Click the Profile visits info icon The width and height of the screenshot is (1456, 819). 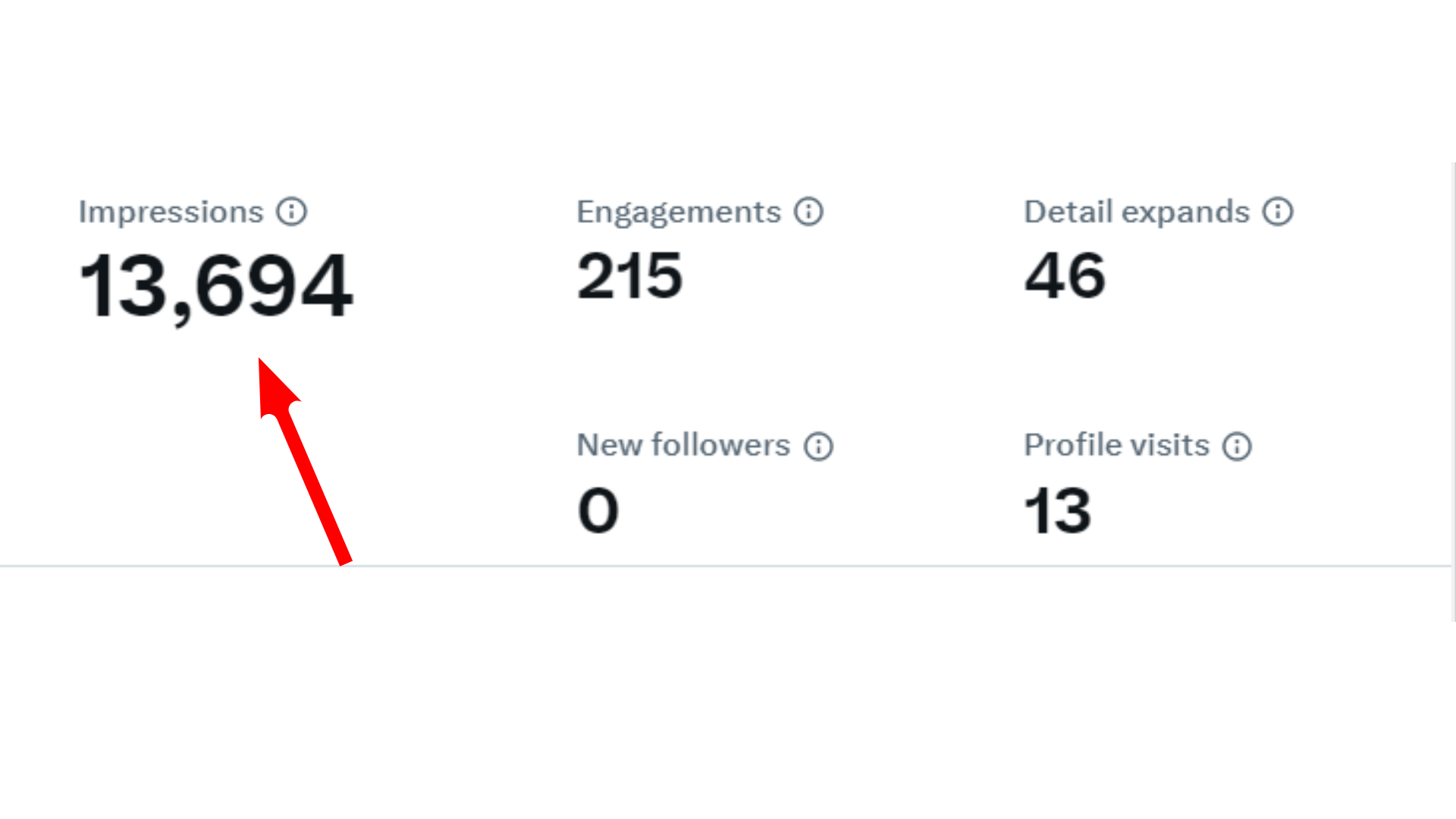tap(1238, 446)
